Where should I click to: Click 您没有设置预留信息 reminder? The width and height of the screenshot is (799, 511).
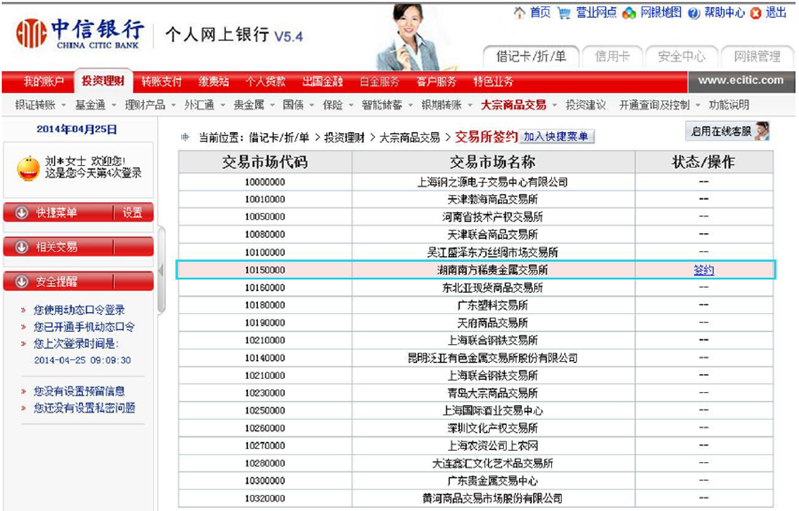79,391
